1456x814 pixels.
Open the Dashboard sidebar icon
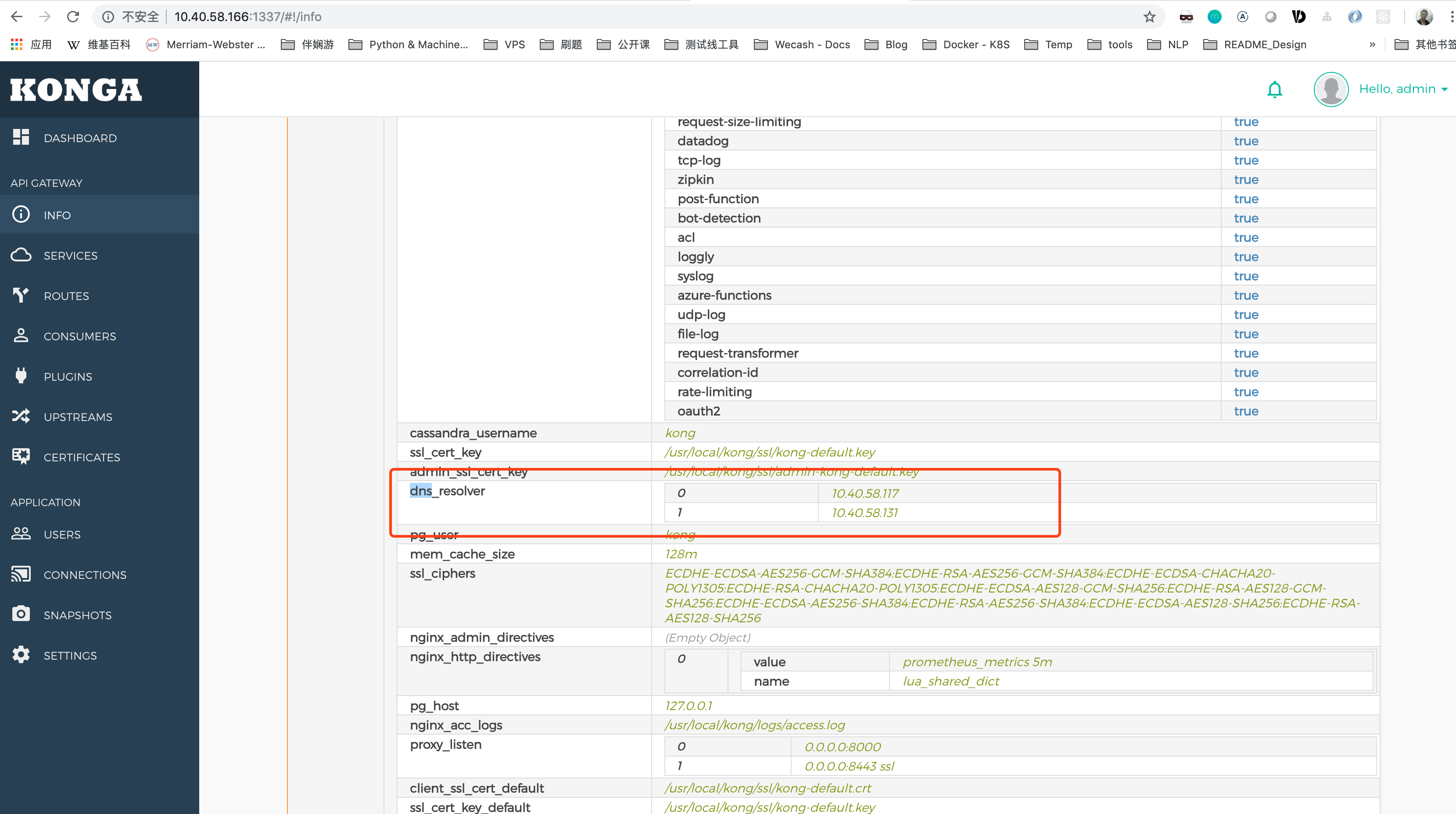[x=21, y=137]
